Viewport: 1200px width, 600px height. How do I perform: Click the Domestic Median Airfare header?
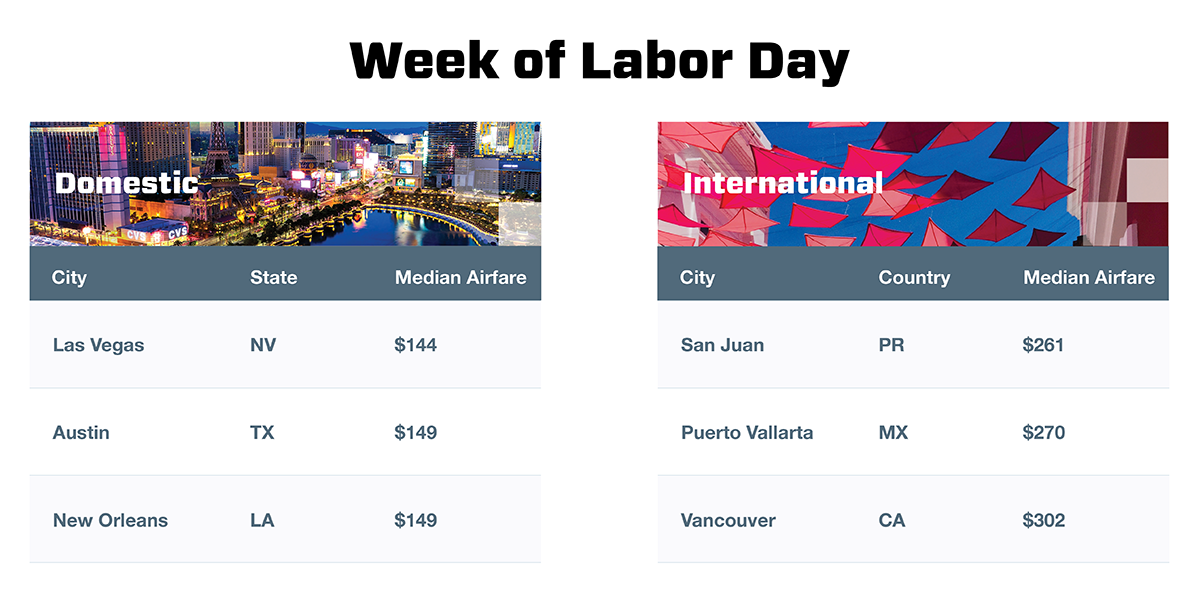tap(460, 277)
